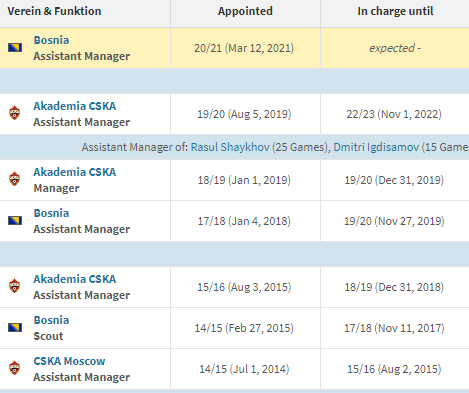Select end date 19/20 (Nov 27, 2019)

[394, 221]
